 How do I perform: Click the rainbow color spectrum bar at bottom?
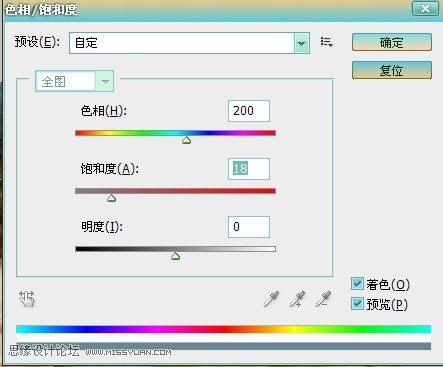pyautogui.click(x=224, y=329)
